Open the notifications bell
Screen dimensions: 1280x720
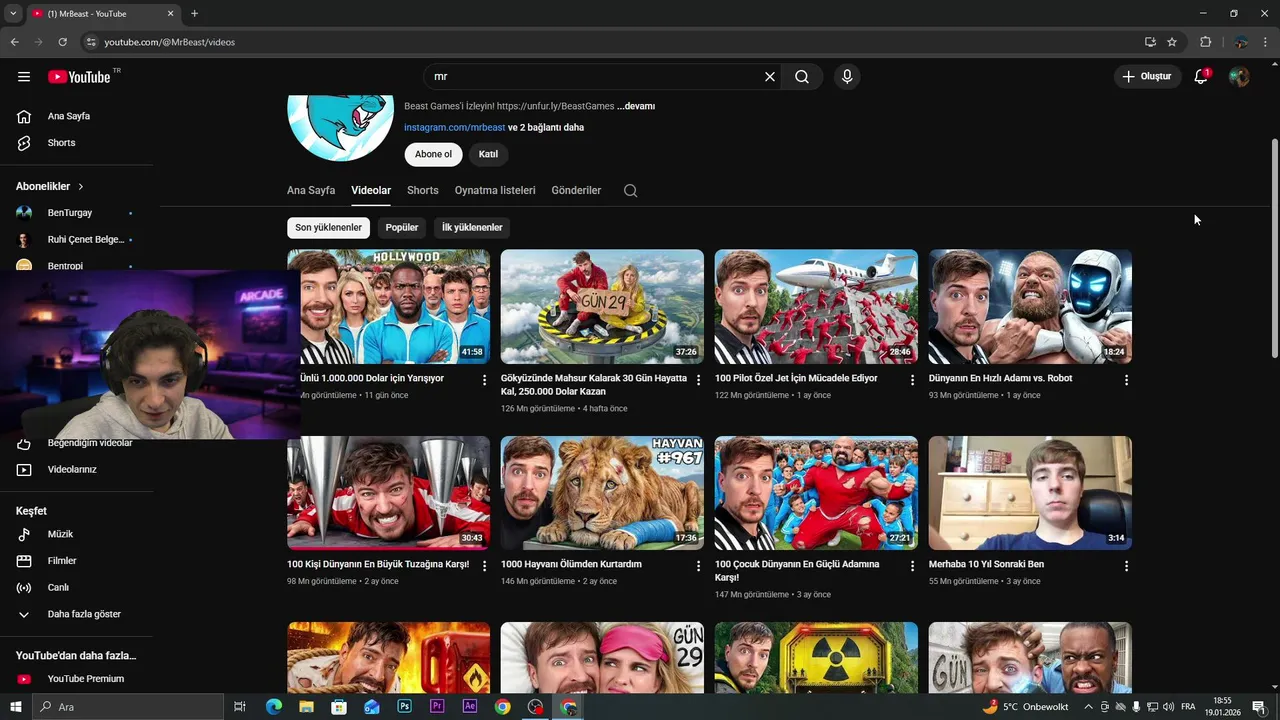tap(1201, 77)
